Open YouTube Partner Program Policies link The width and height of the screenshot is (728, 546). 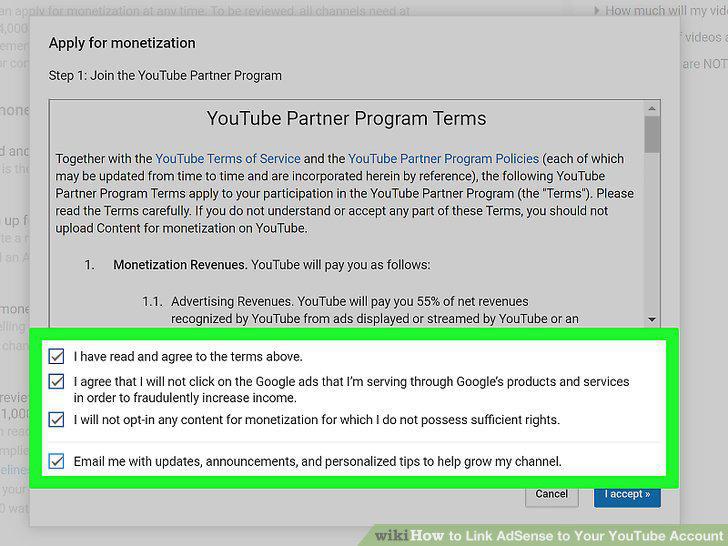click(x=443, y=159)
